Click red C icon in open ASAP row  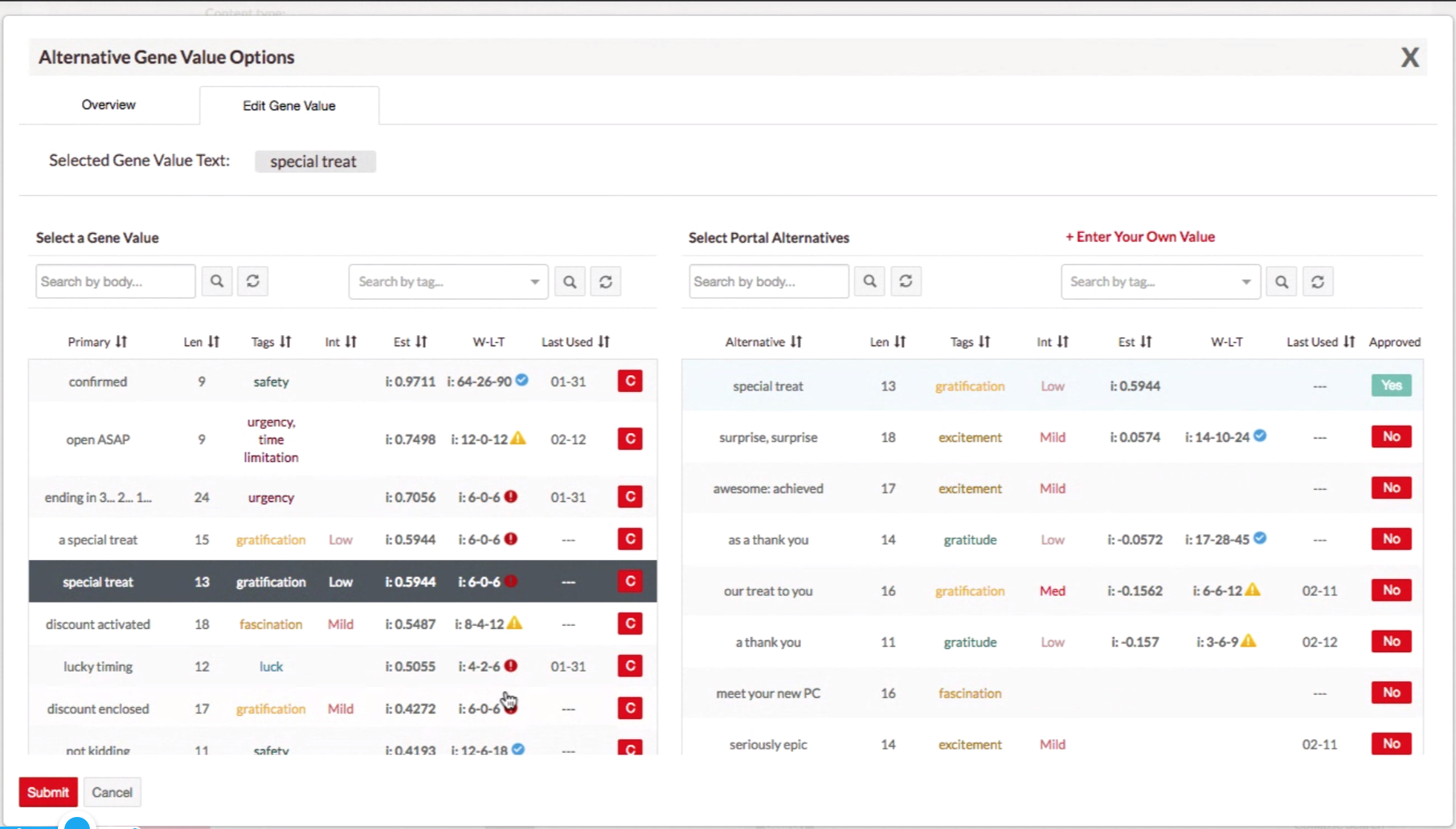click(630, 439)
